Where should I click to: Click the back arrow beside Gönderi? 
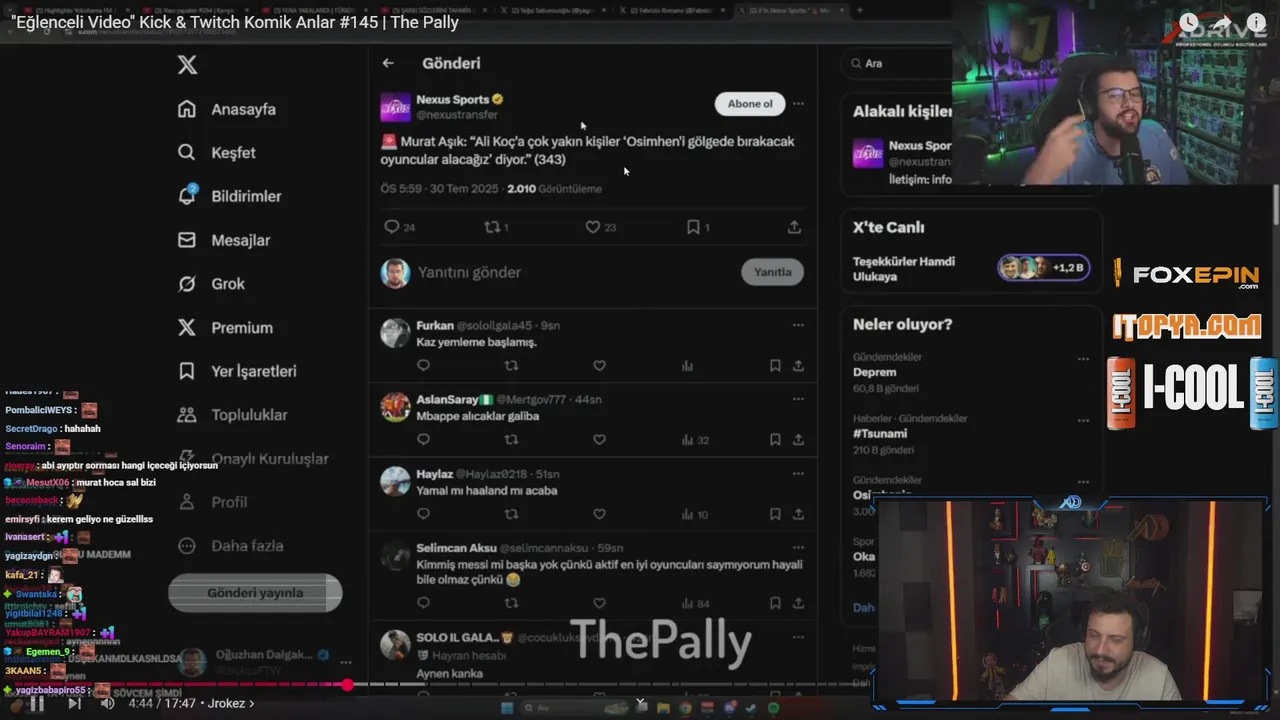388,63
